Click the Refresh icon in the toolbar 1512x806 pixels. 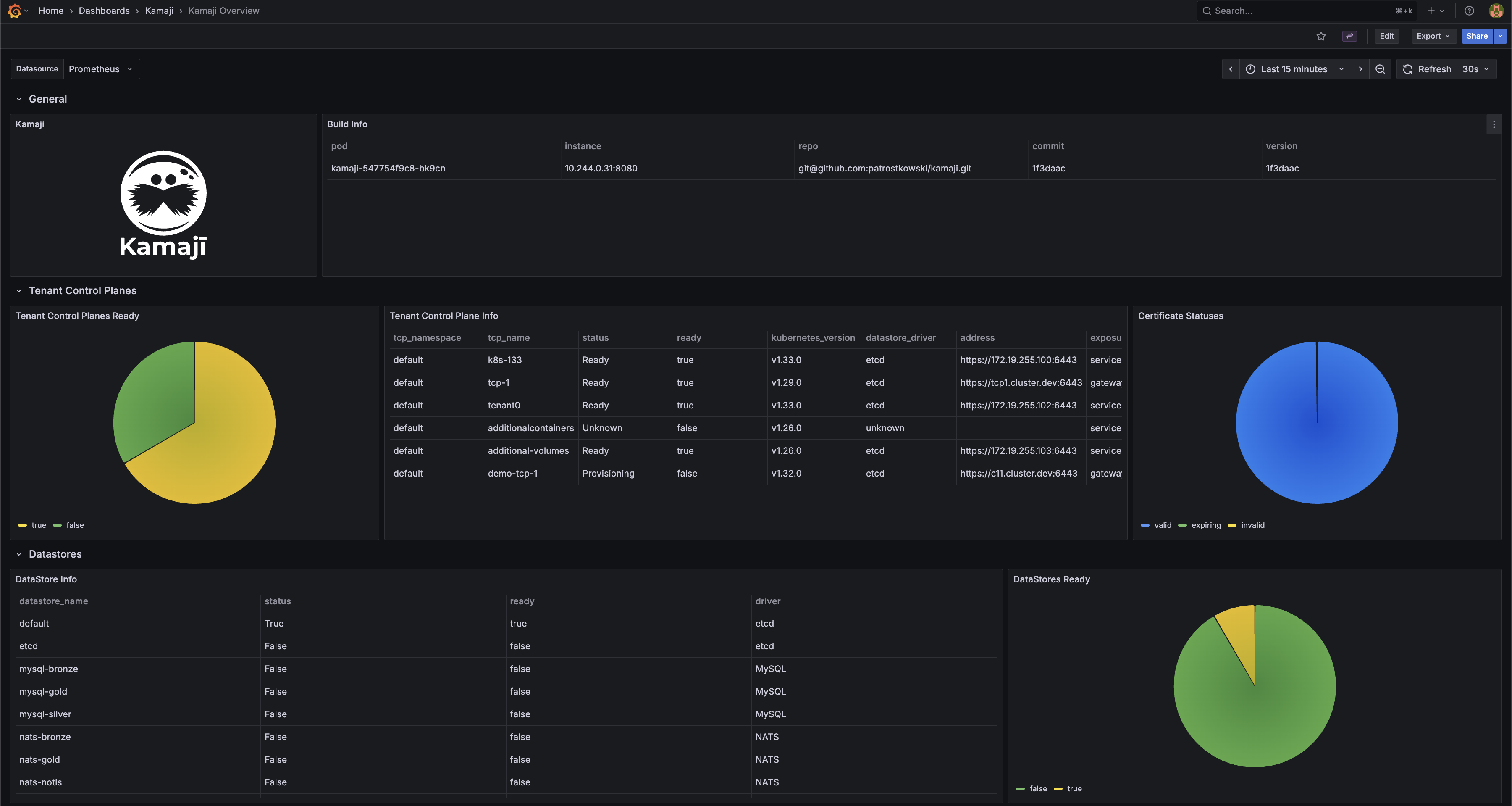click(x=1407, y=69)
